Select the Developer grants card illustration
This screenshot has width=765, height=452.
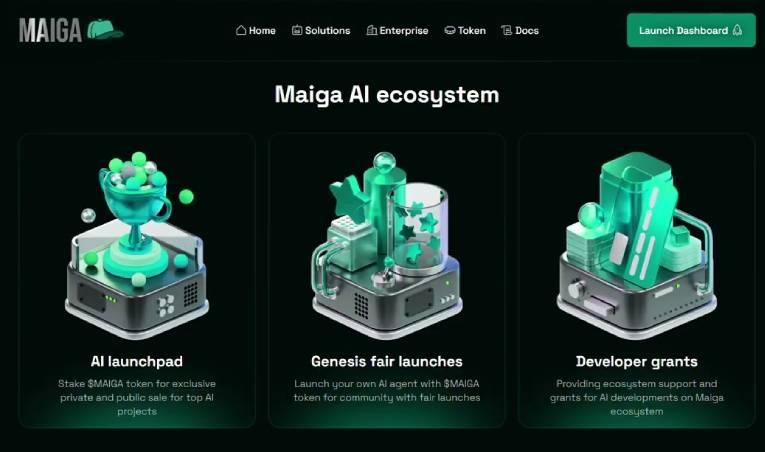[x=636, y=246]
